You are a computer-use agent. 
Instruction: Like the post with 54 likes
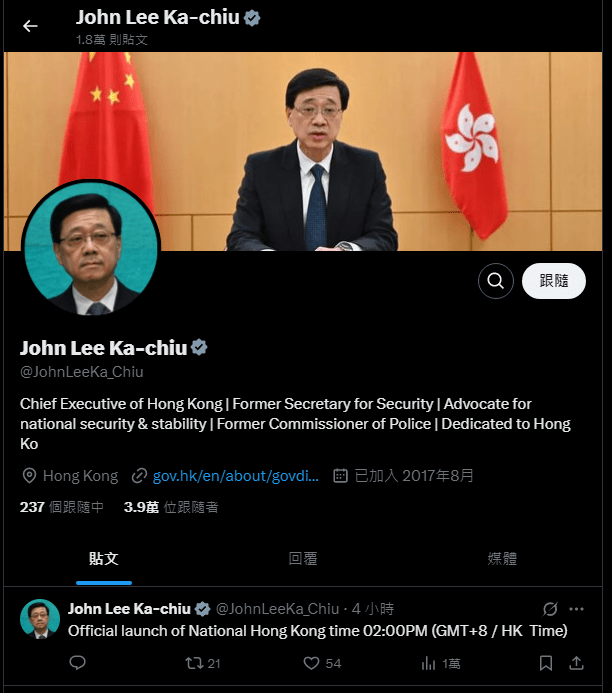click(x=322, y=663)
